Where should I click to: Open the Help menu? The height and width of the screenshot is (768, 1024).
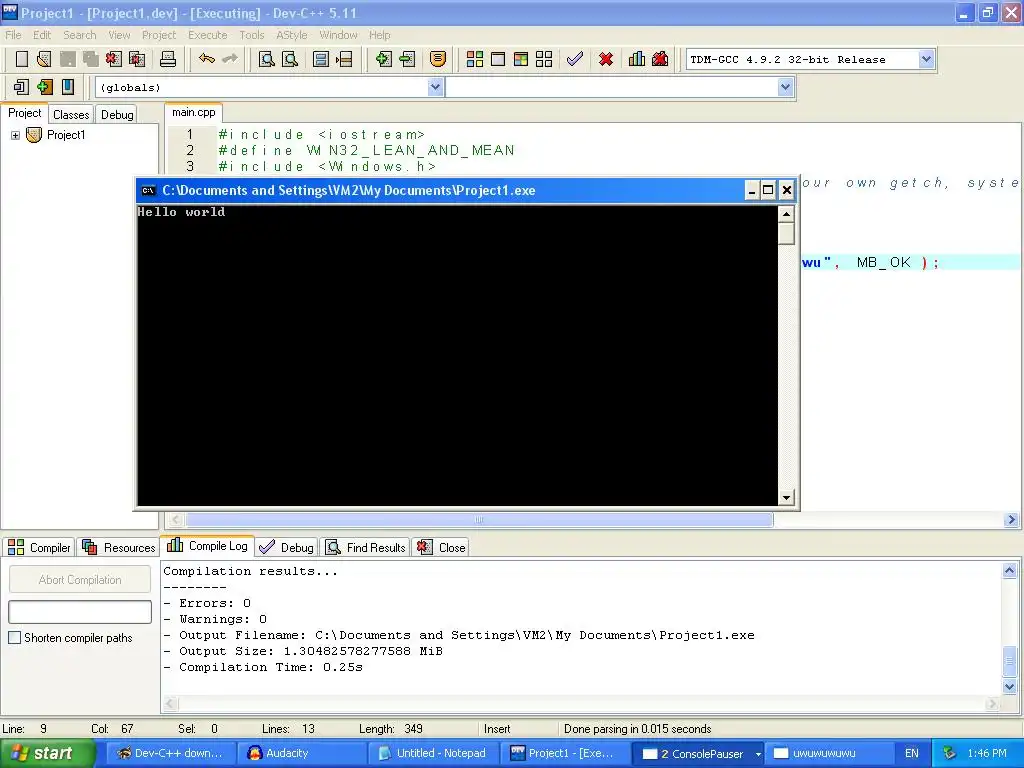point(379,35)
